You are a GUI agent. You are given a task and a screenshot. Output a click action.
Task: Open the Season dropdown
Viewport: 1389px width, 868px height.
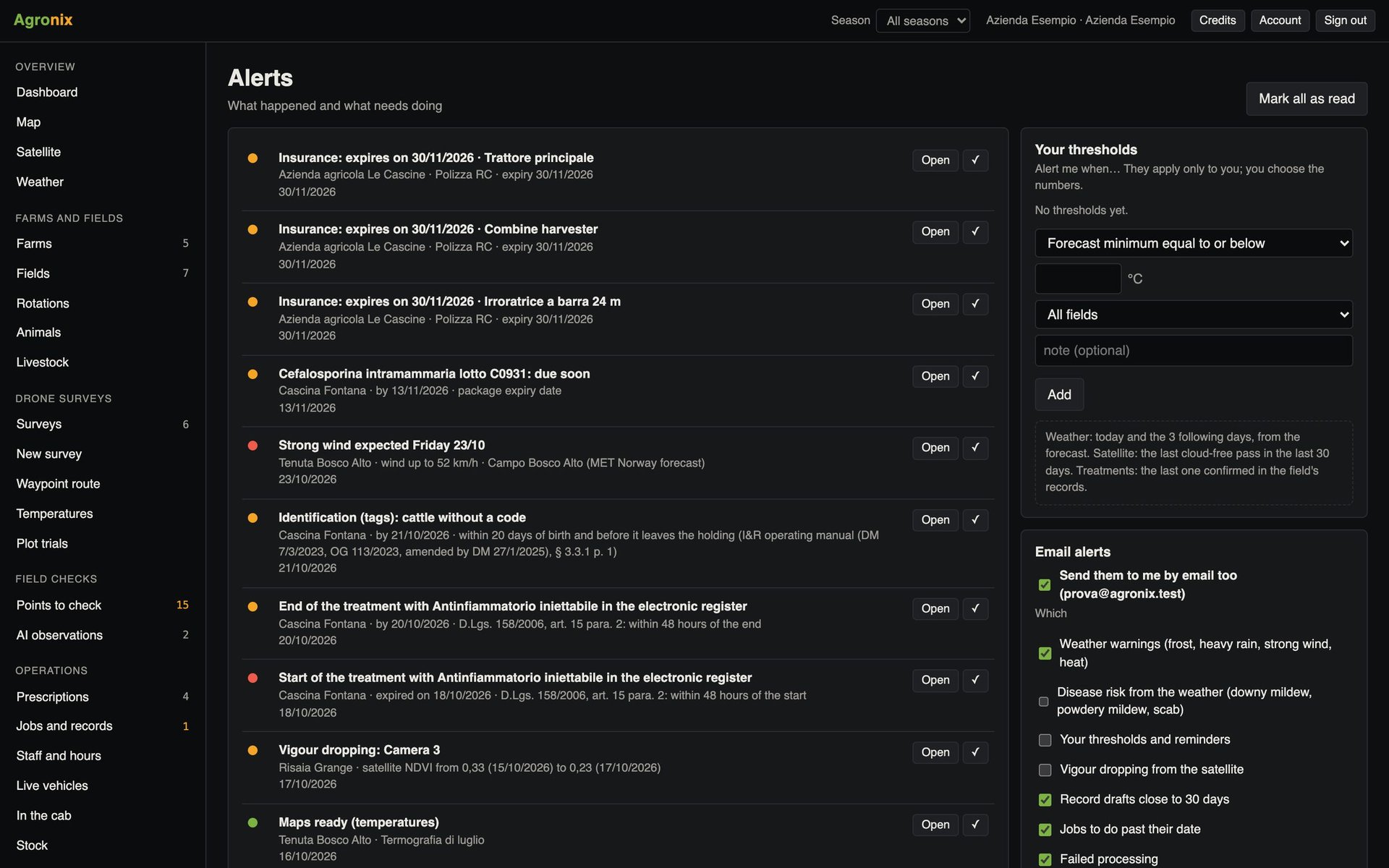pyautogui.click(x=922, y=21)
